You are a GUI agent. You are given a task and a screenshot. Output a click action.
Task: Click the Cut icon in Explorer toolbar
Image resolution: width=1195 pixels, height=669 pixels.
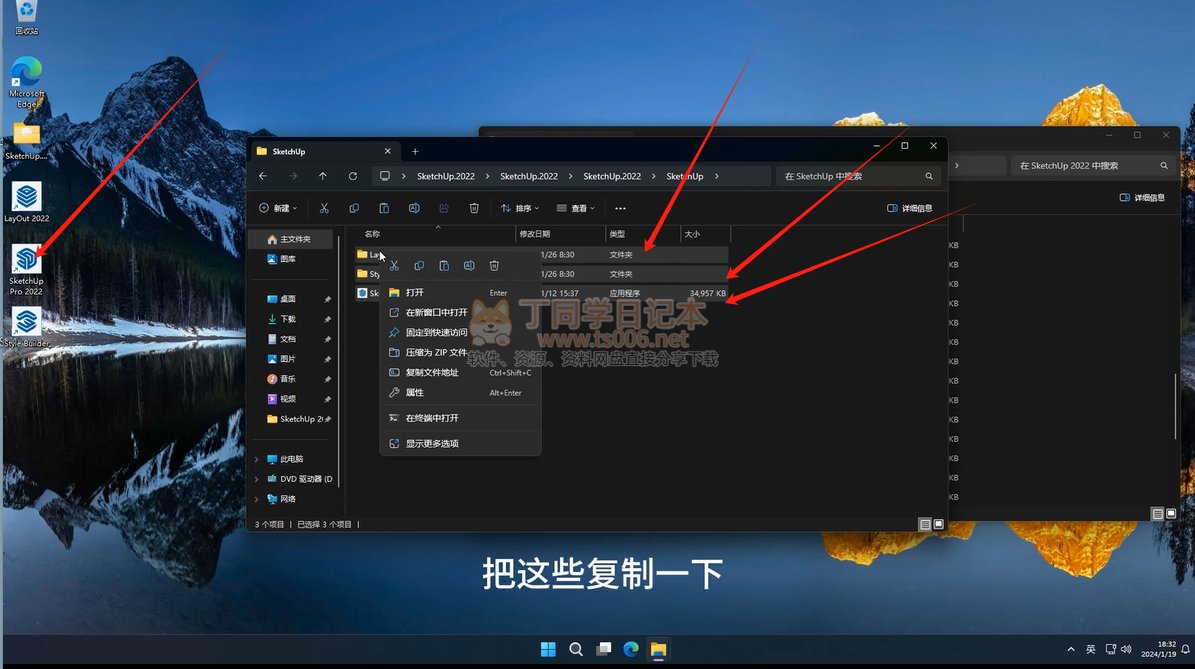(x=324, y=208)
